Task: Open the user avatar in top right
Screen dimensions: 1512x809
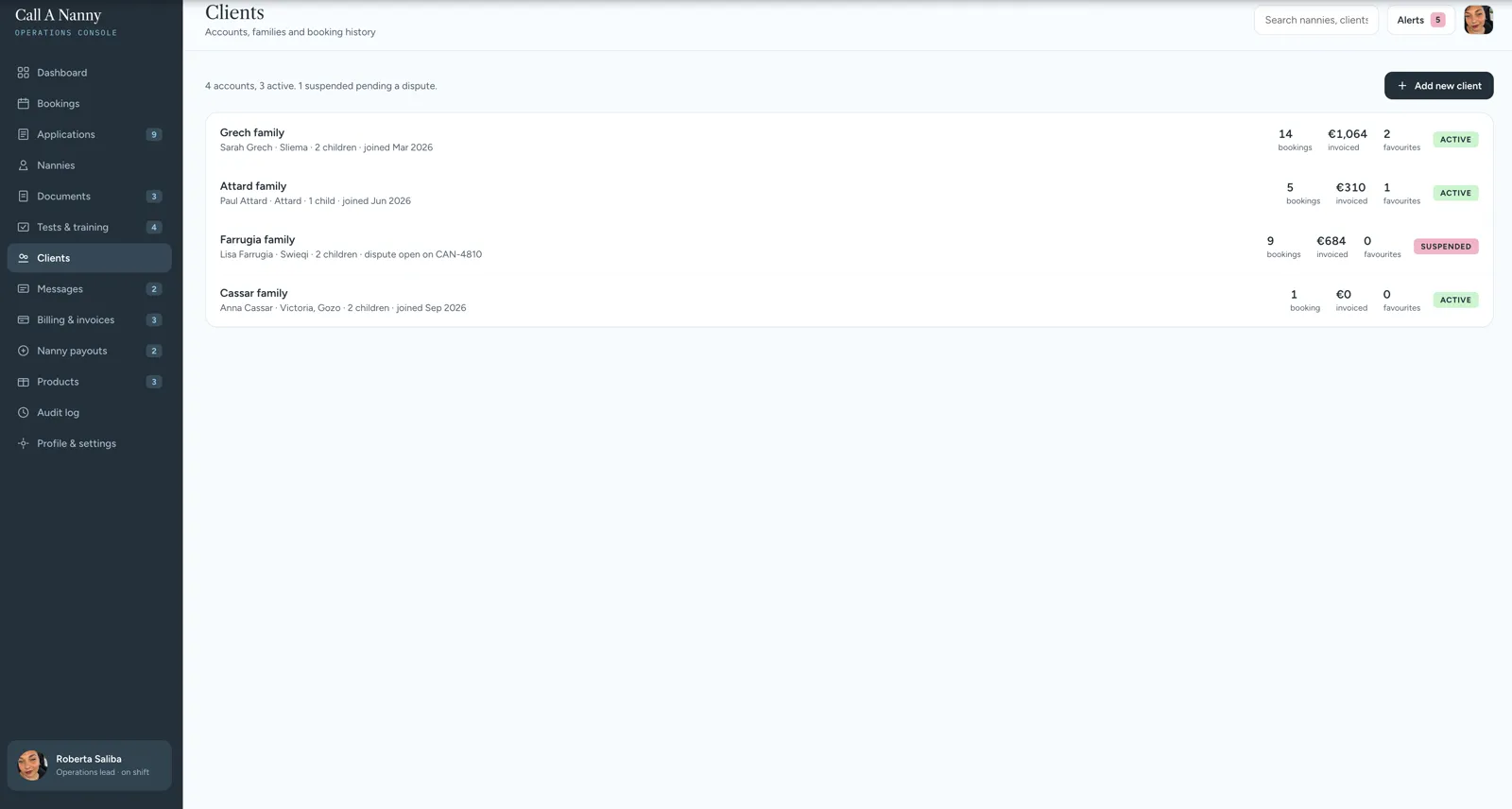Action: [x=1478, y=20]
